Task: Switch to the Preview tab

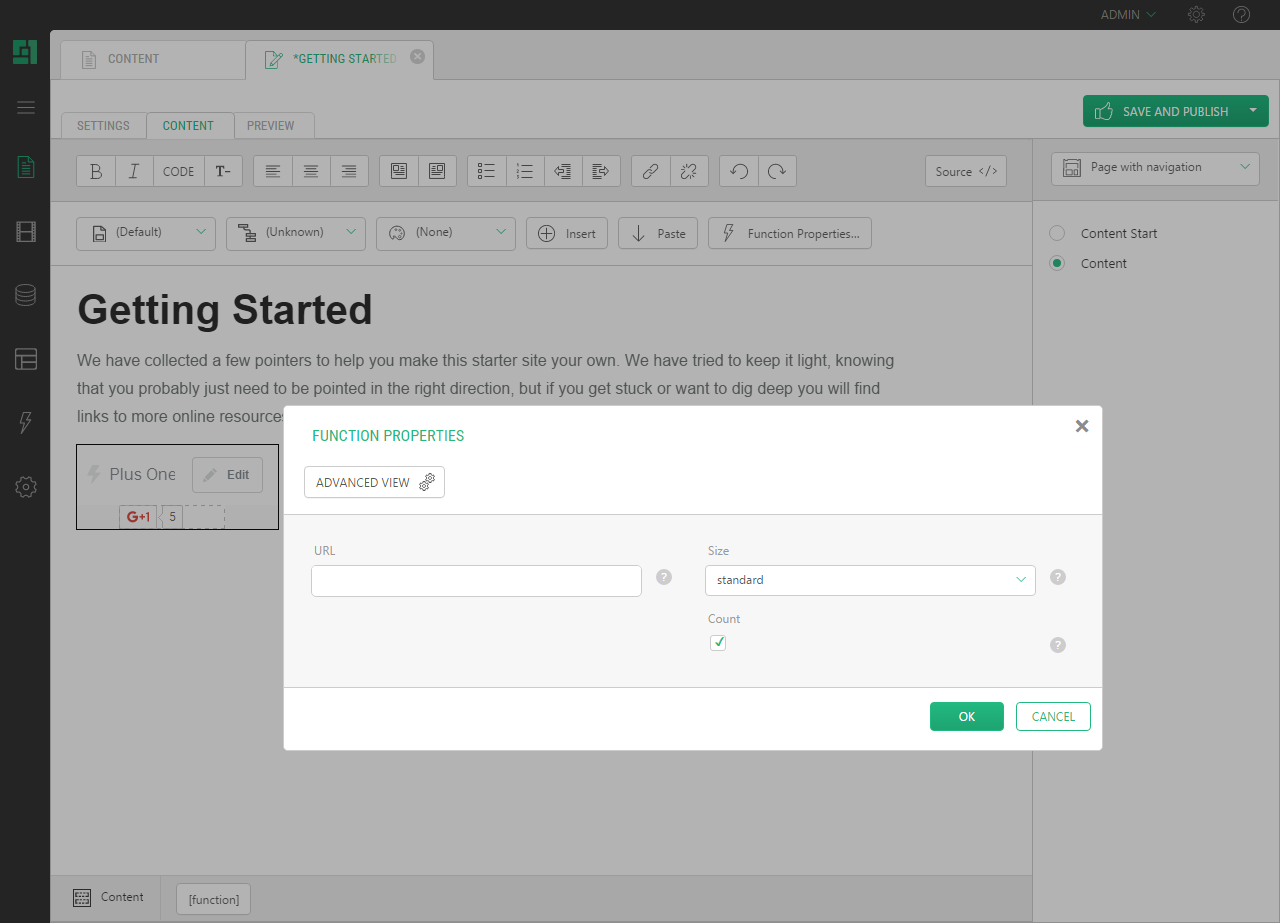Action: [x=271, y=126]
